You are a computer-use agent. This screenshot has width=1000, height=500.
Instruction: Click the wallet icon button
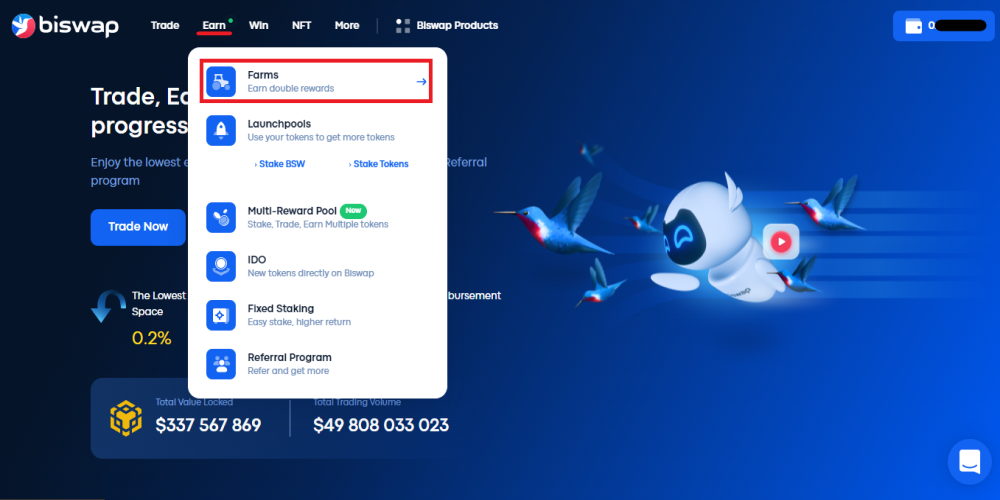click(946, 26)
